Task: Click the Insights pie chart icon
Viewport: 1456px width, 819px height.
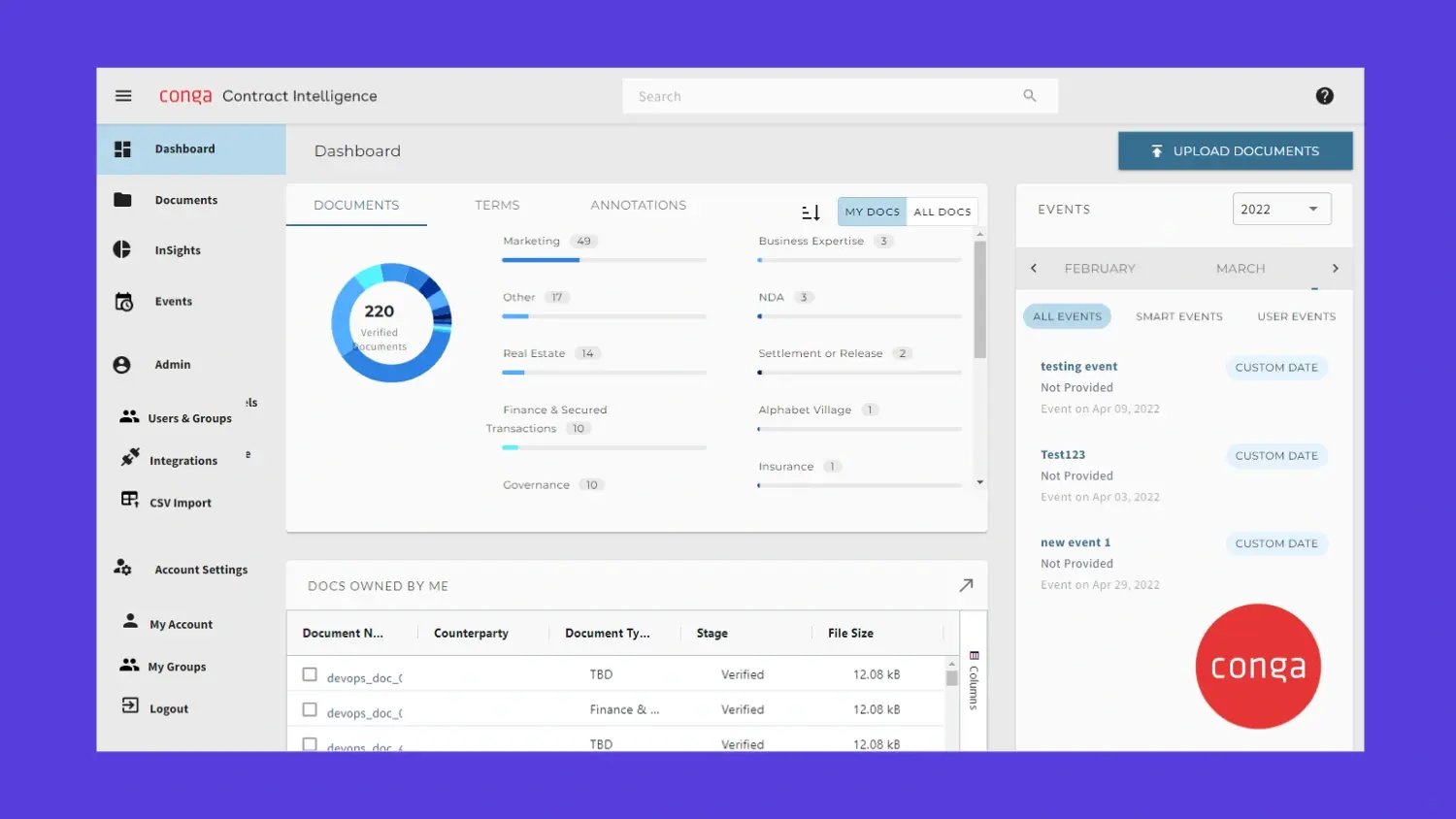Action: tap(122, 249)
